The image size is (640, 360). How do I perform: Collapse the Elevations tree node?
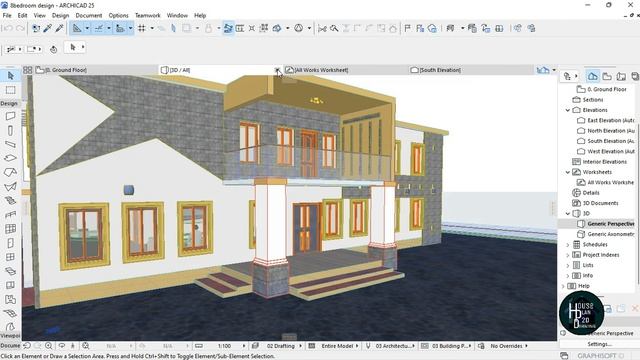pos(568,110)
